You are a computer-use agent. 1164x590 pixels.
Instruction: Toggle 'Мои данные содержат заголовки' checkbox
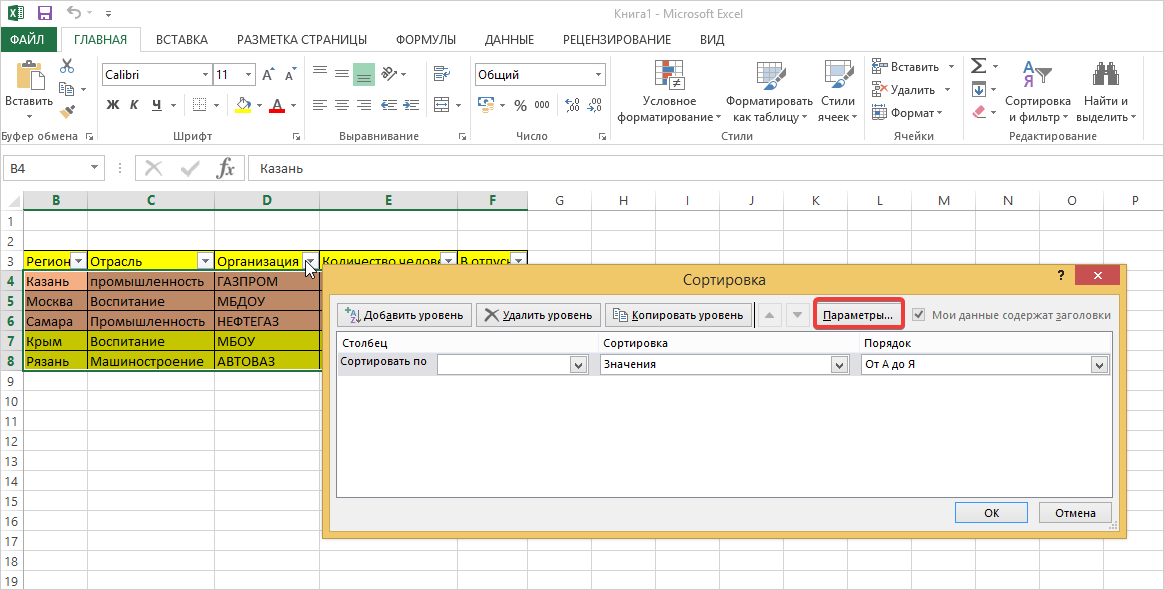click(918, 315)
